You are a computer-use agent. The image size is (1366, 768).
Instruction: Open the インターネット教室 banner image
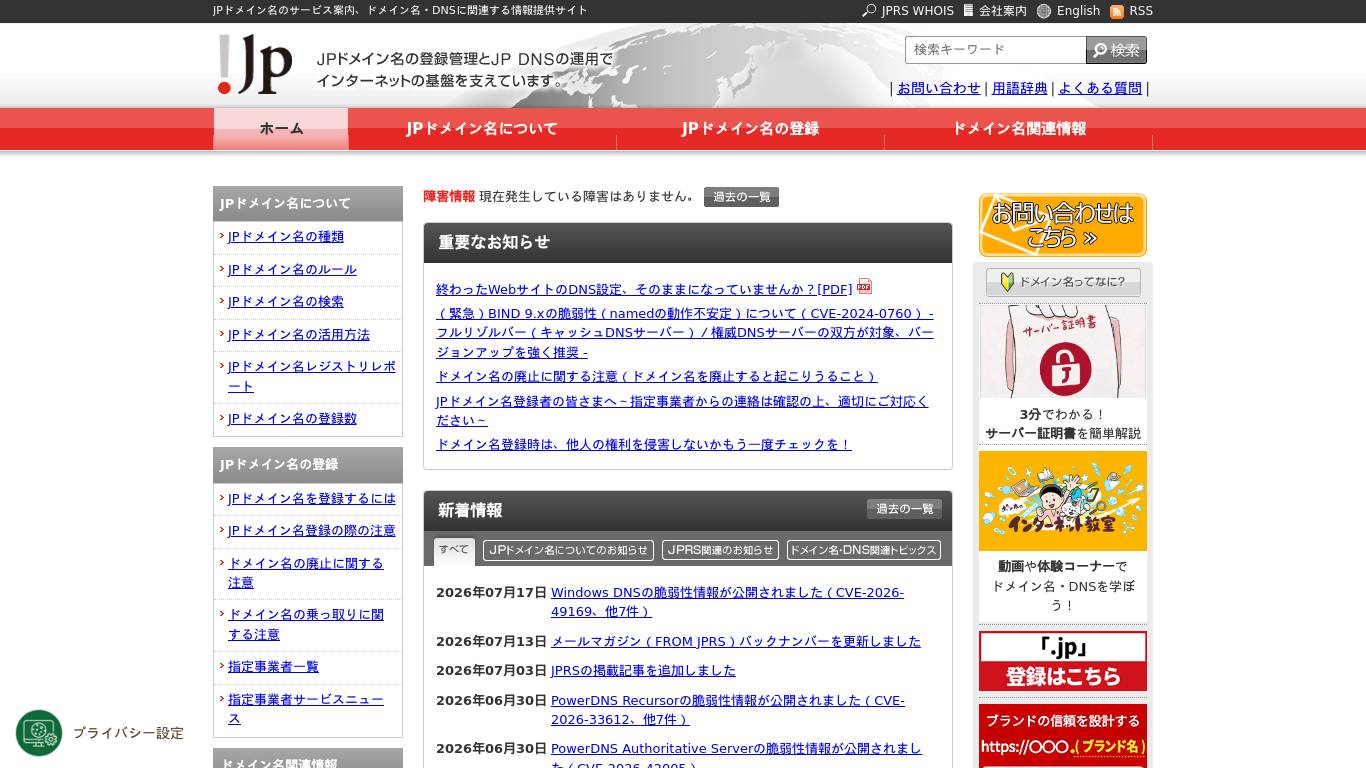[1063, 501]
